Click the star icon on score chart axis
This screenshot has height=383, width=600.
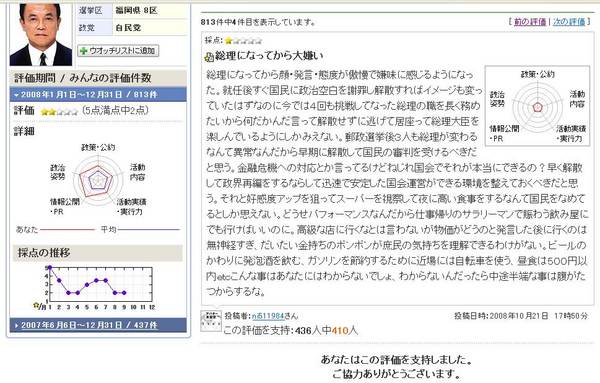point(36,305)
